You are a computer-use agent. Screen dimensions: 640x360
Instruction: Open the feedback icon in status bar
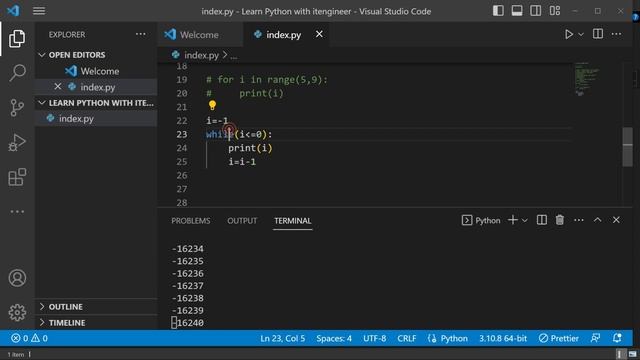point(596,338)
